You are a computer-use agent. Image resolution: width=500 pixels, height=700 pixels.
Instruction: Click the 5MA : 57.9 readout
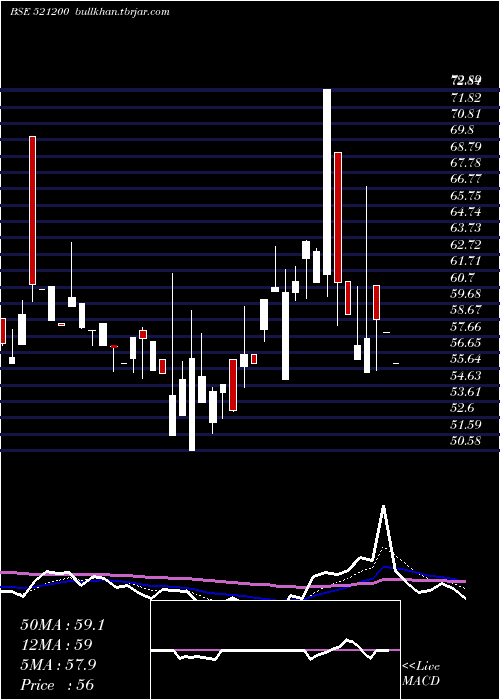tap(58, 665)
